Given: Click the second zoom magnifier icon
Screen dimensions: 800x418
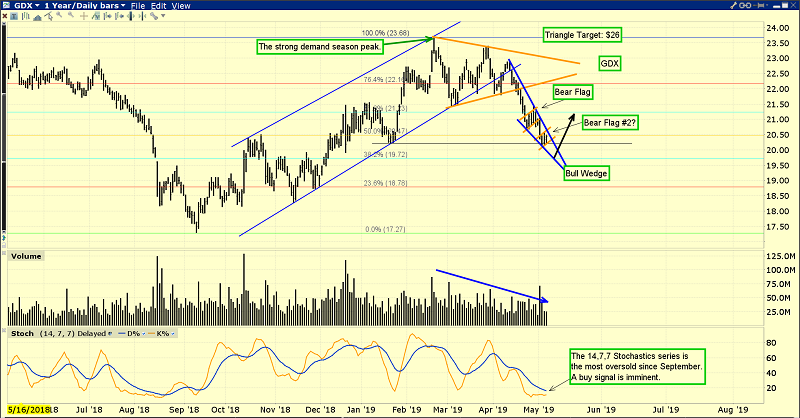Looking at the screenshot, I should 71,15.
